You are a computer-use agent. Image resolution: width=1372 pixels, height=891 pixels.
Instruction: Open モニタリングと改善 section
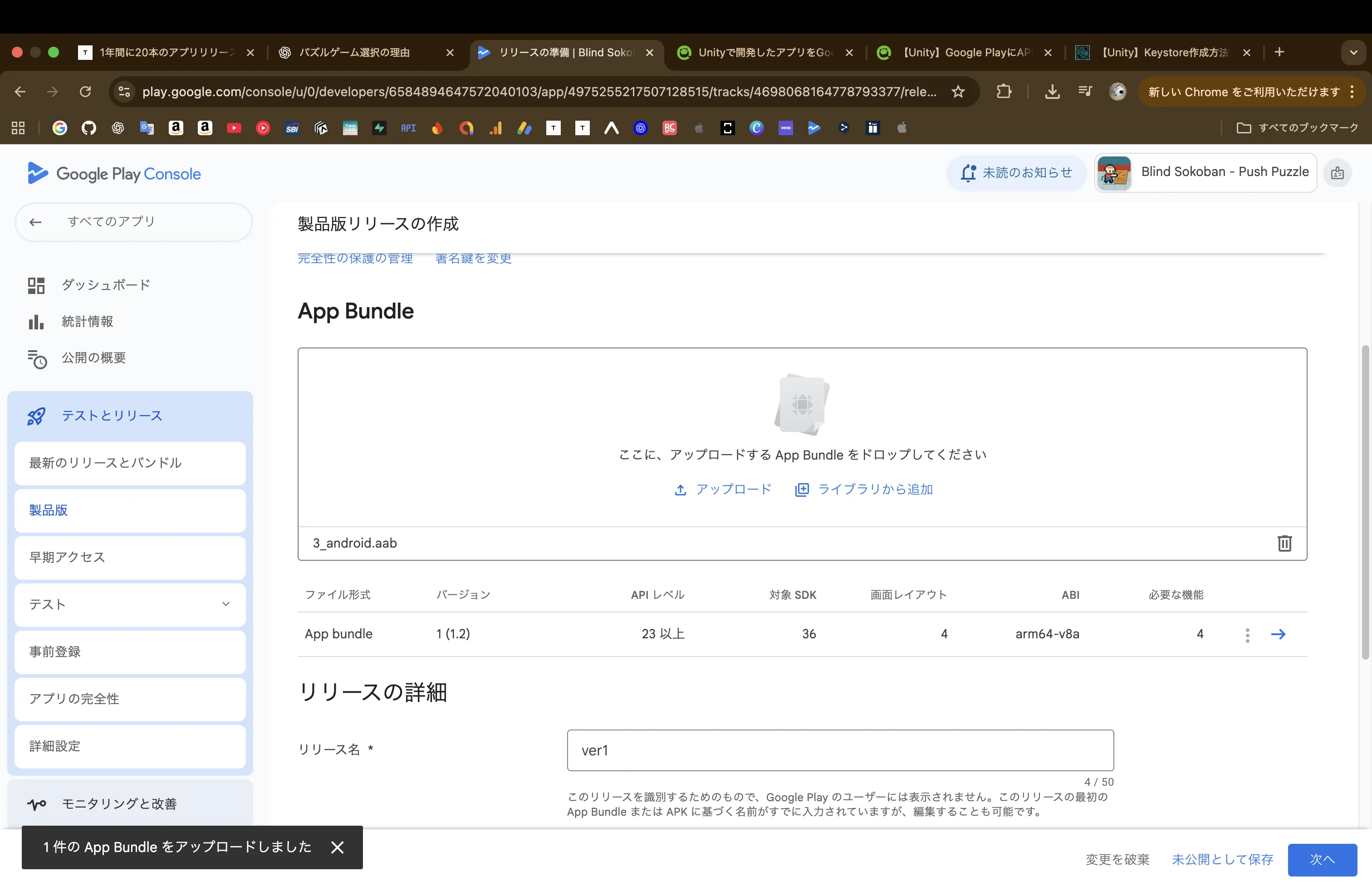pos(120,804)
